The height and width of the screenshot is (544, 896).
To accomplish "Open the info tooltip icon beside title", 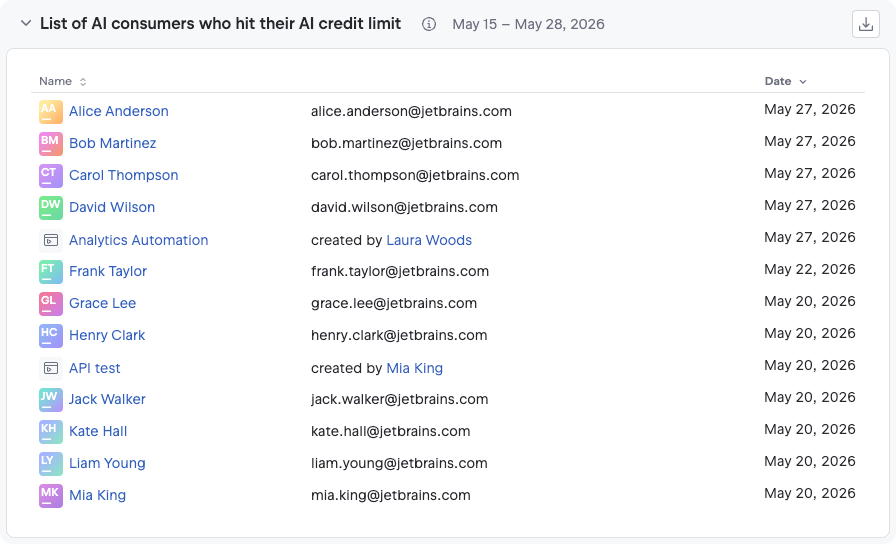I will click(429, 24).
